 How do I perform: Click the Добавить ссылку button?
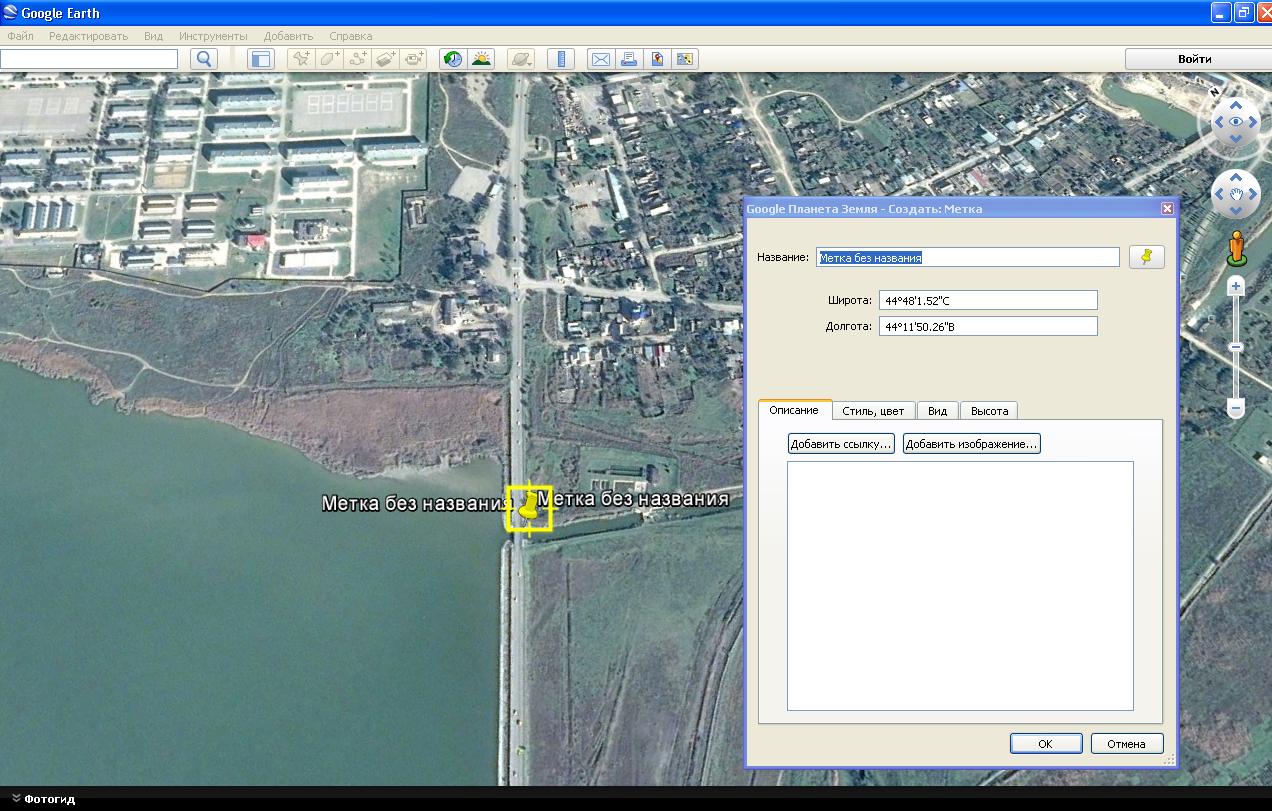[841, 444]
